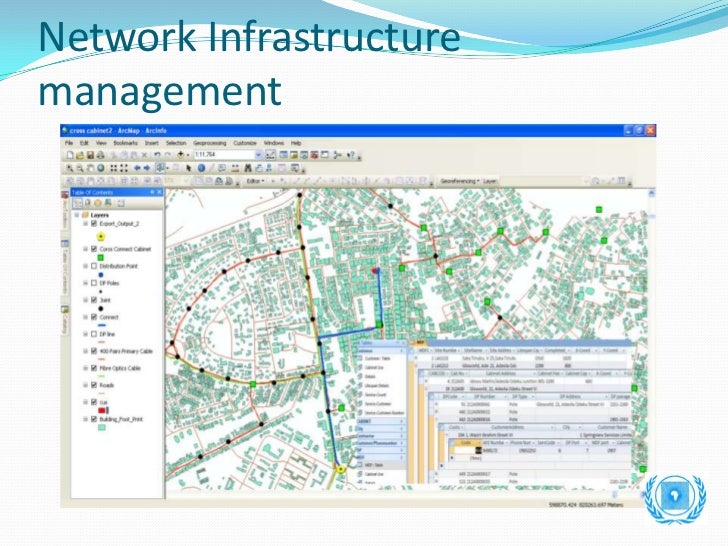Uncheck the Connect layer checkbox
Viewport: 728px width, 546px height.
tap(94, 317)
